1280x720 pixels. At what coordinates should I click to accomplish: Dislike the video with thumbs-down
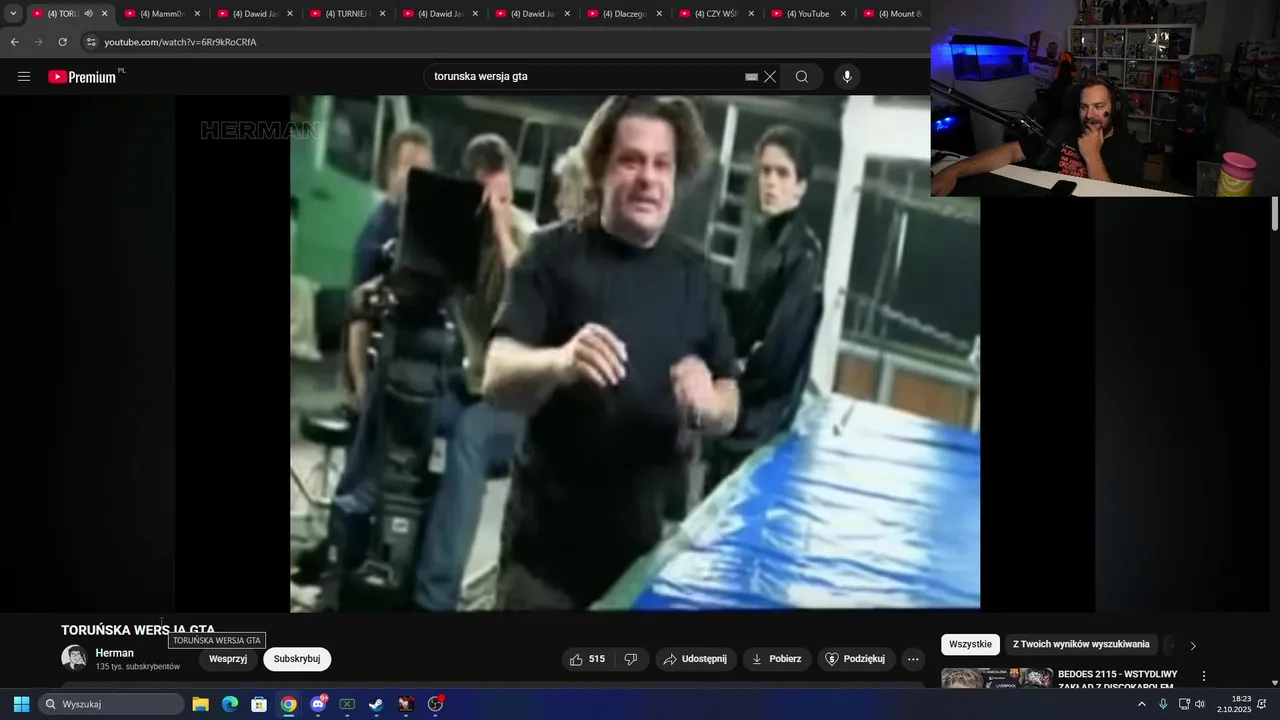[631, 659]
